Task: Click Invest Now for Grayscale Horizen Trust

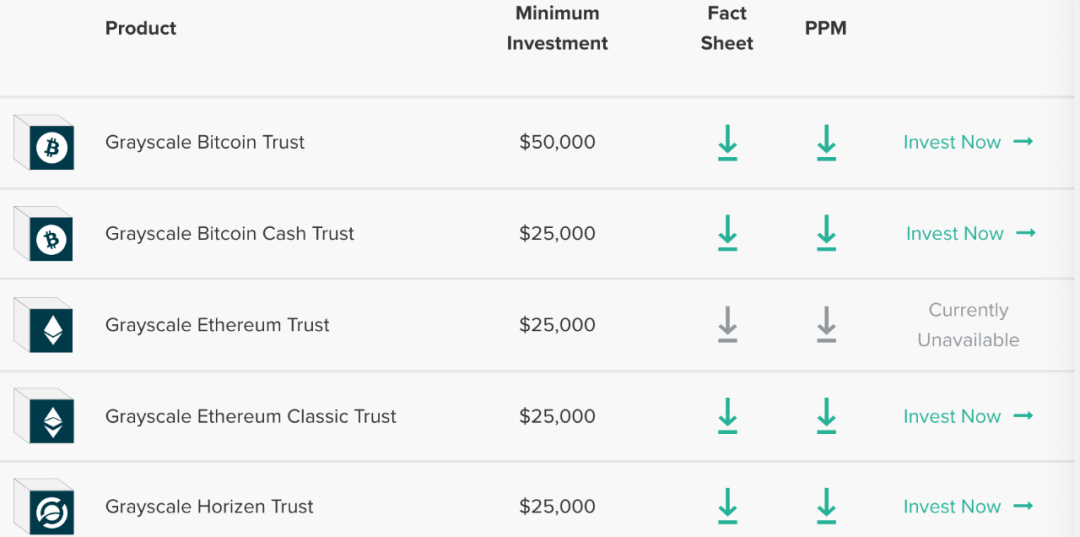Action: pyautogui.click(x=967, y=507)
